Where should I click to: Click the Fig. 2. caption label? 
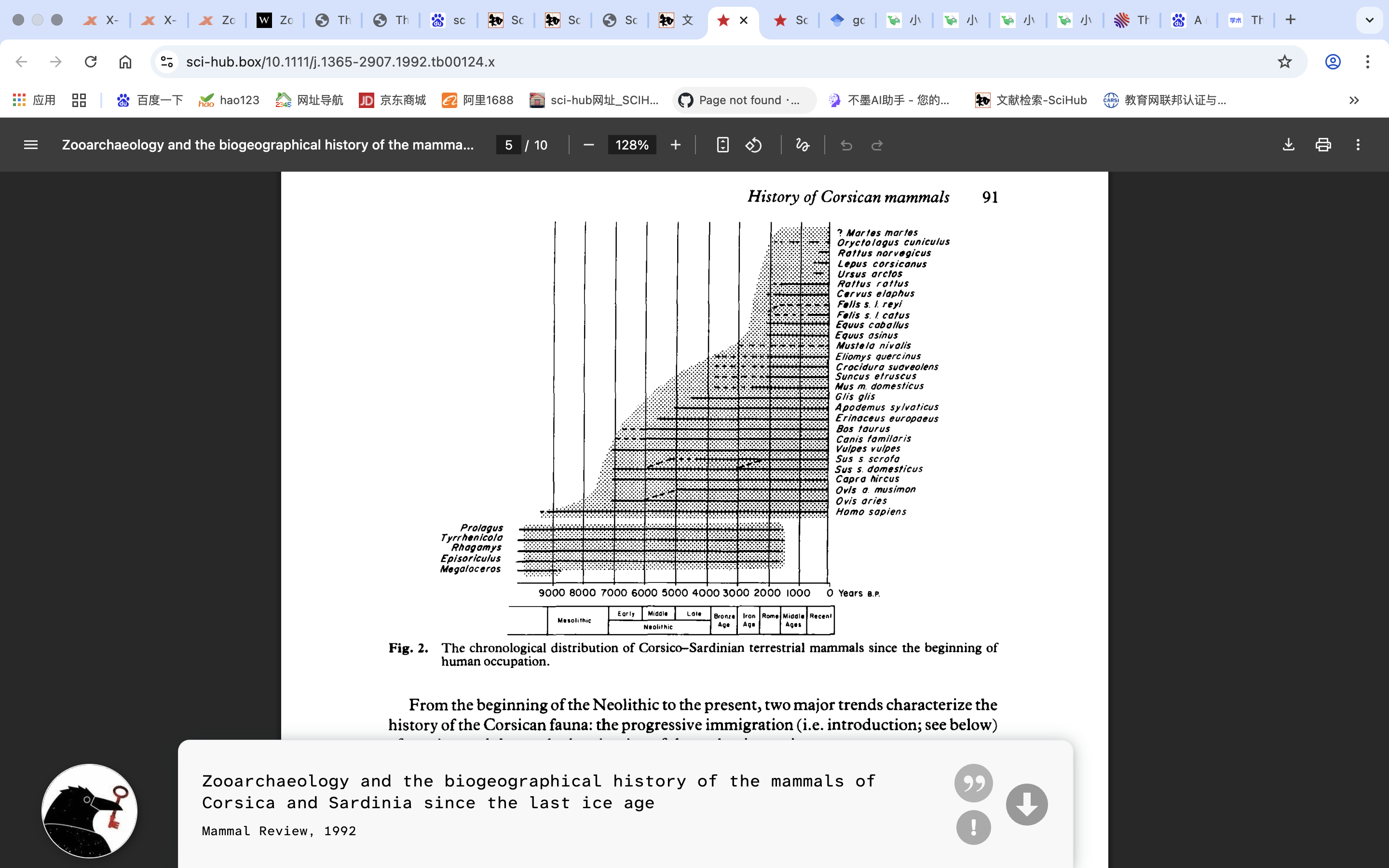click(x=408, y=648)
